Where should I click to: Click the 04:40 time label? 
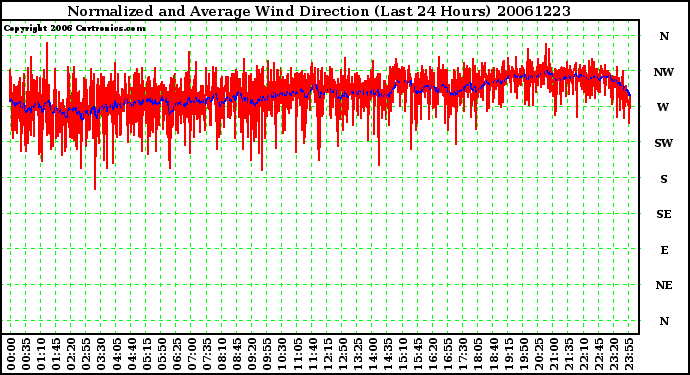point(131,354)
